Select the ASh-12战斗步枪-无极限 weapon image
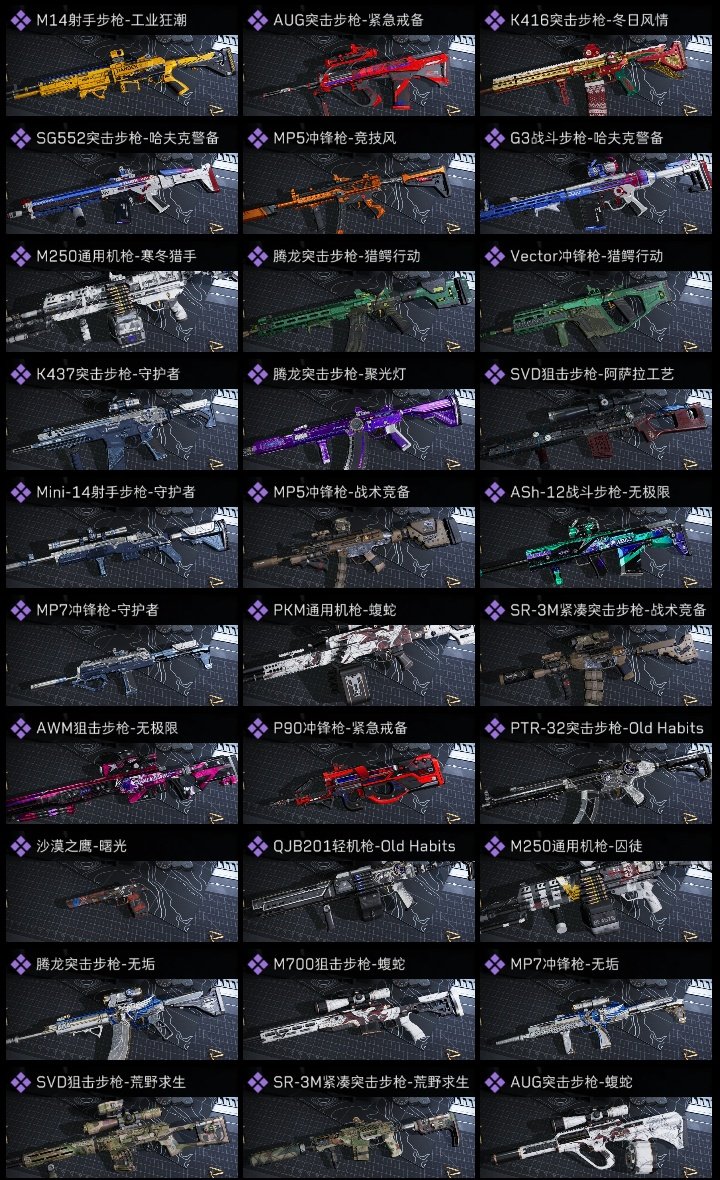 coord(596,547)
